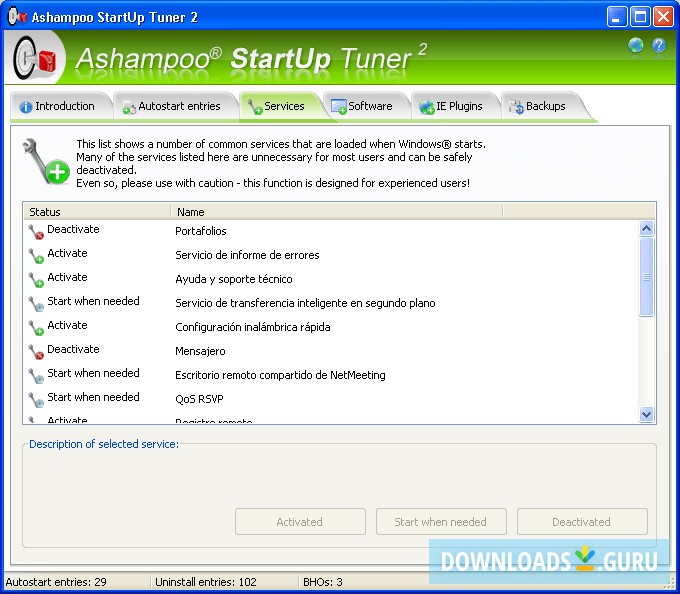Click the red wrench icon beside Mensajero
Image resolution: width=680 pixels, height=594 pixels.
pos(36,352)
